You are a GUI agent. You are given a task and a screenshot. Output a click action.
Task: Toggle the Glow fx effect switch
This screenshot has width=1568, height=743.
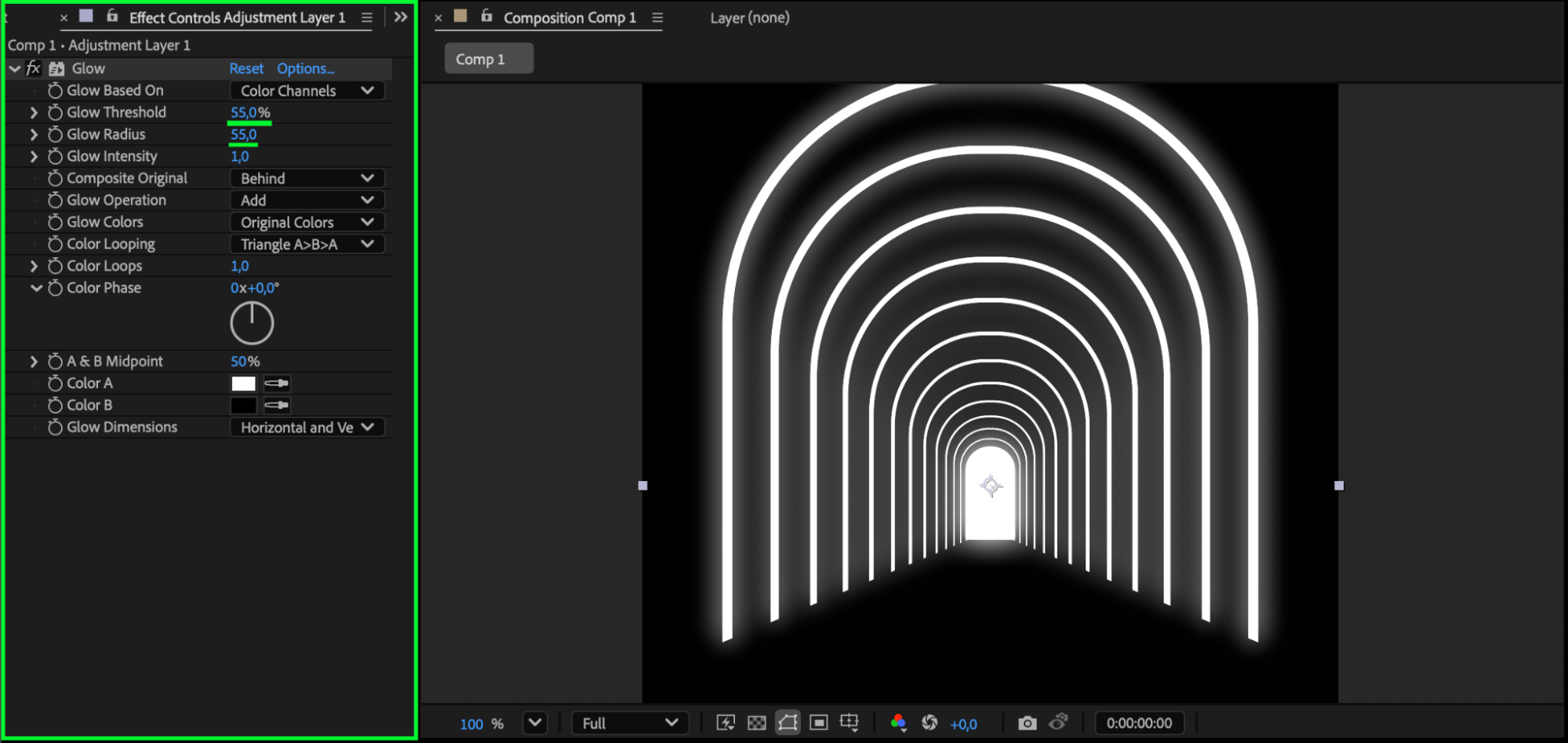33,68
